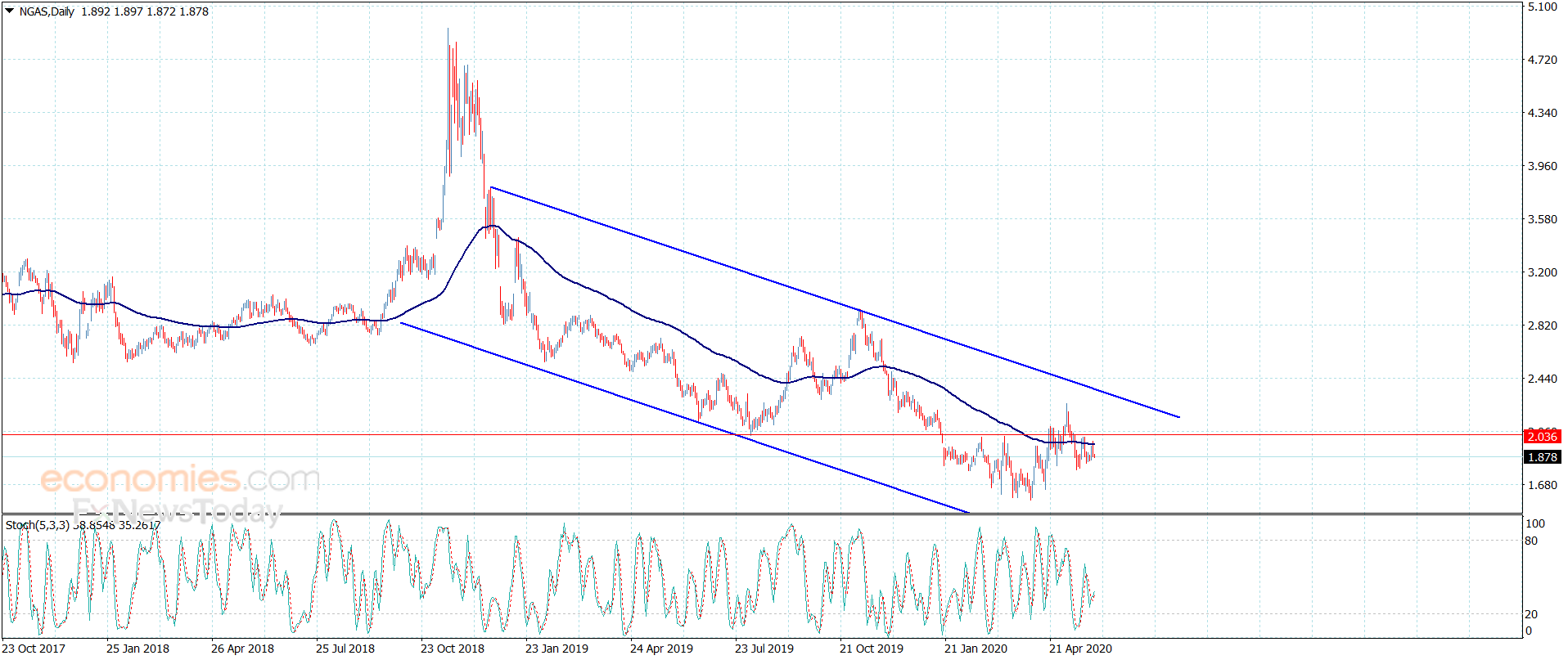Viewport: 1568px width, 660px height.
Task: Select the NGAS,Daily chart title
Action: tap(47, 11)
